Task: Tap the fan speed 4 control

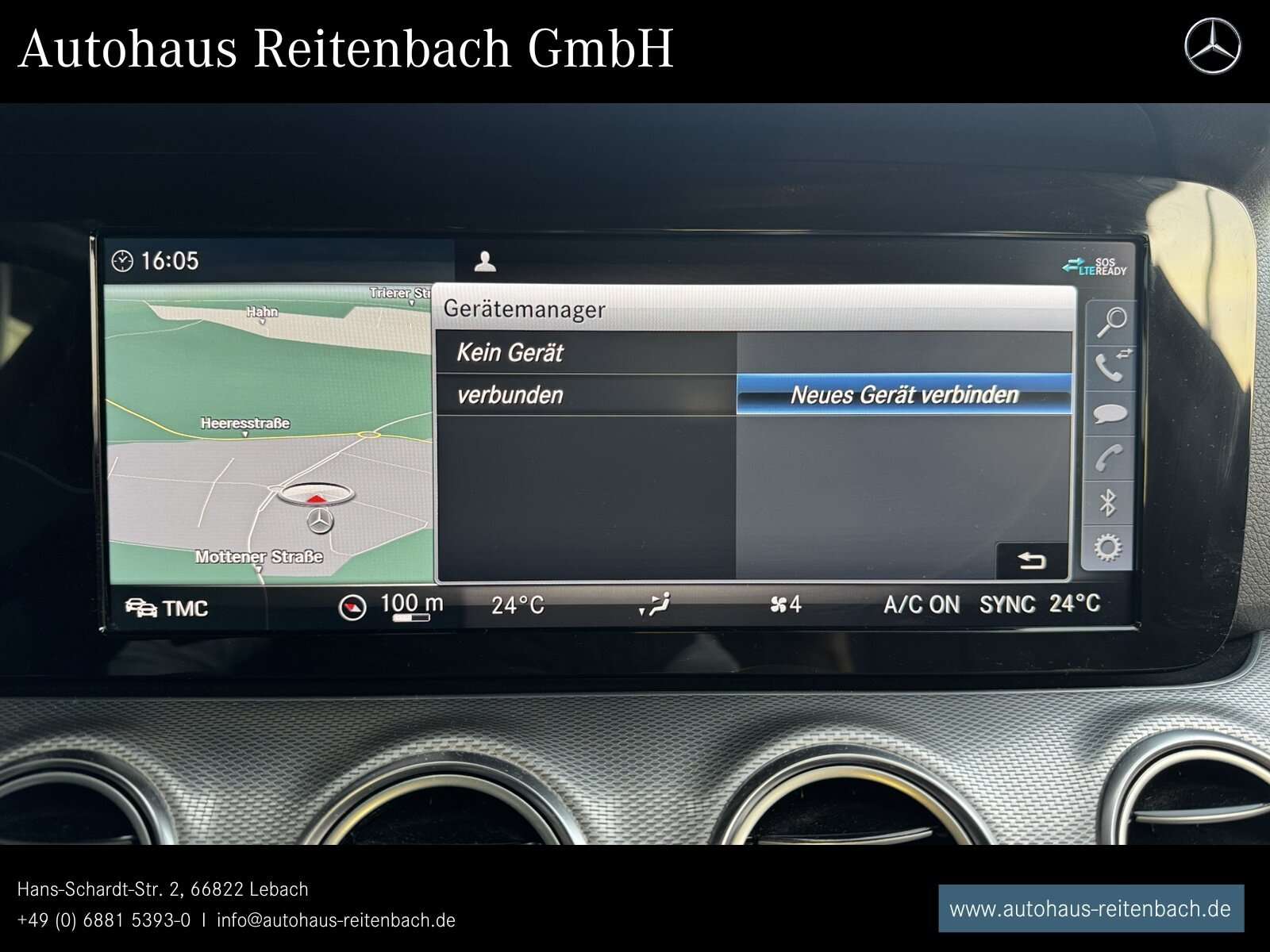Action: click(x=786, y=605)
